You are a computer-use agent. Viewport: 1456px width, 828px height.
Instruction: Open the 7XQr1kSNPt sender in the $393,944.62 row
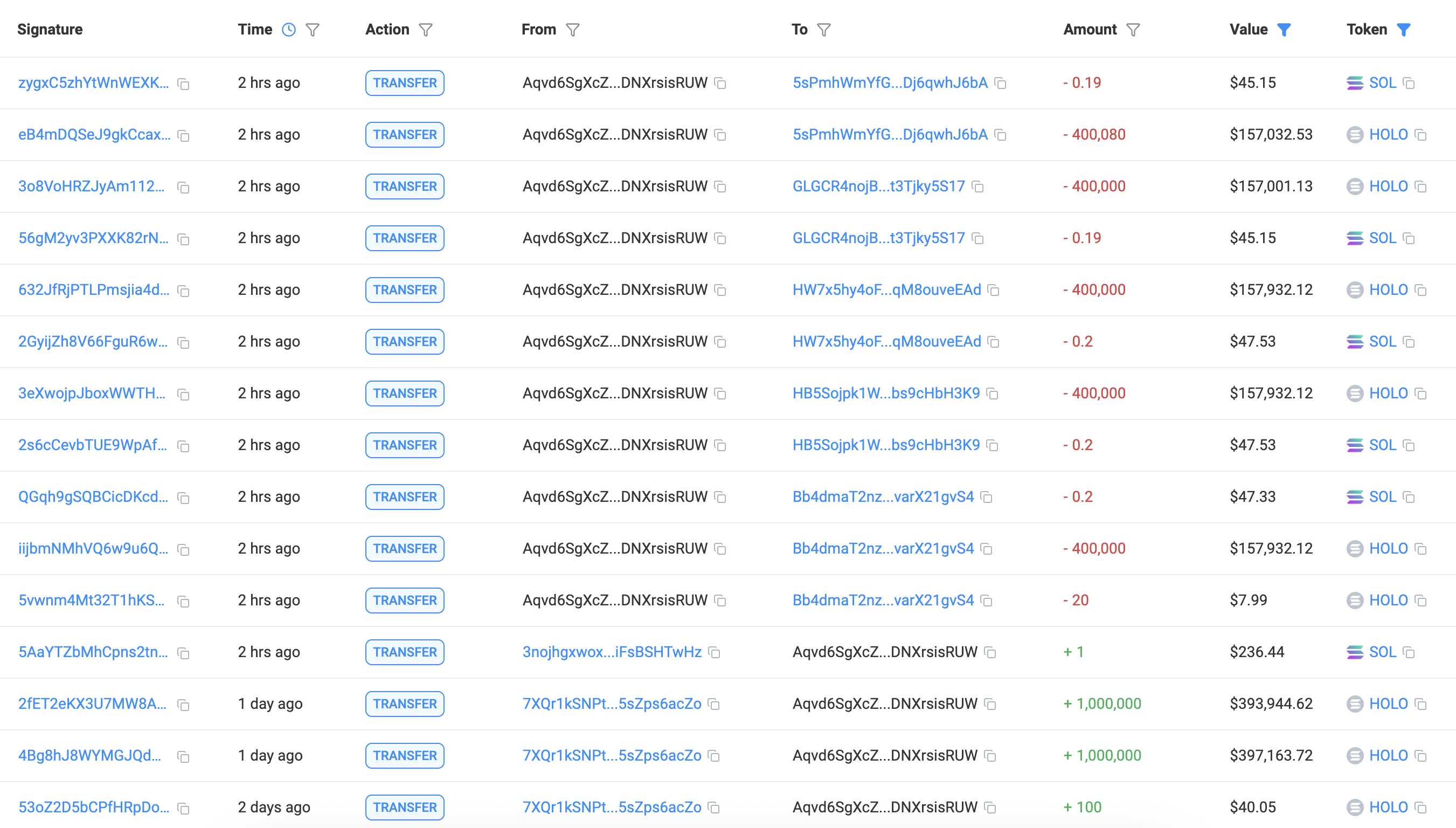pyautogui.click(x=612, y=704)
